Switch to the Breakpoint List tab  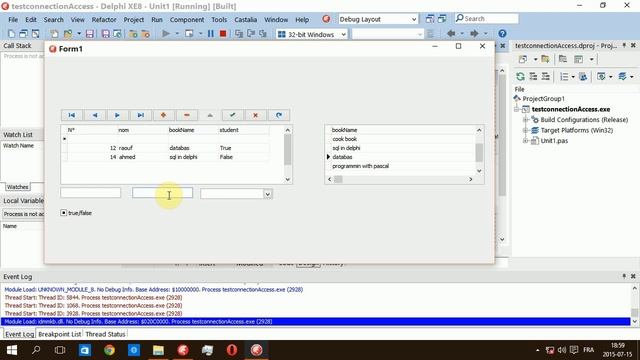60,334
